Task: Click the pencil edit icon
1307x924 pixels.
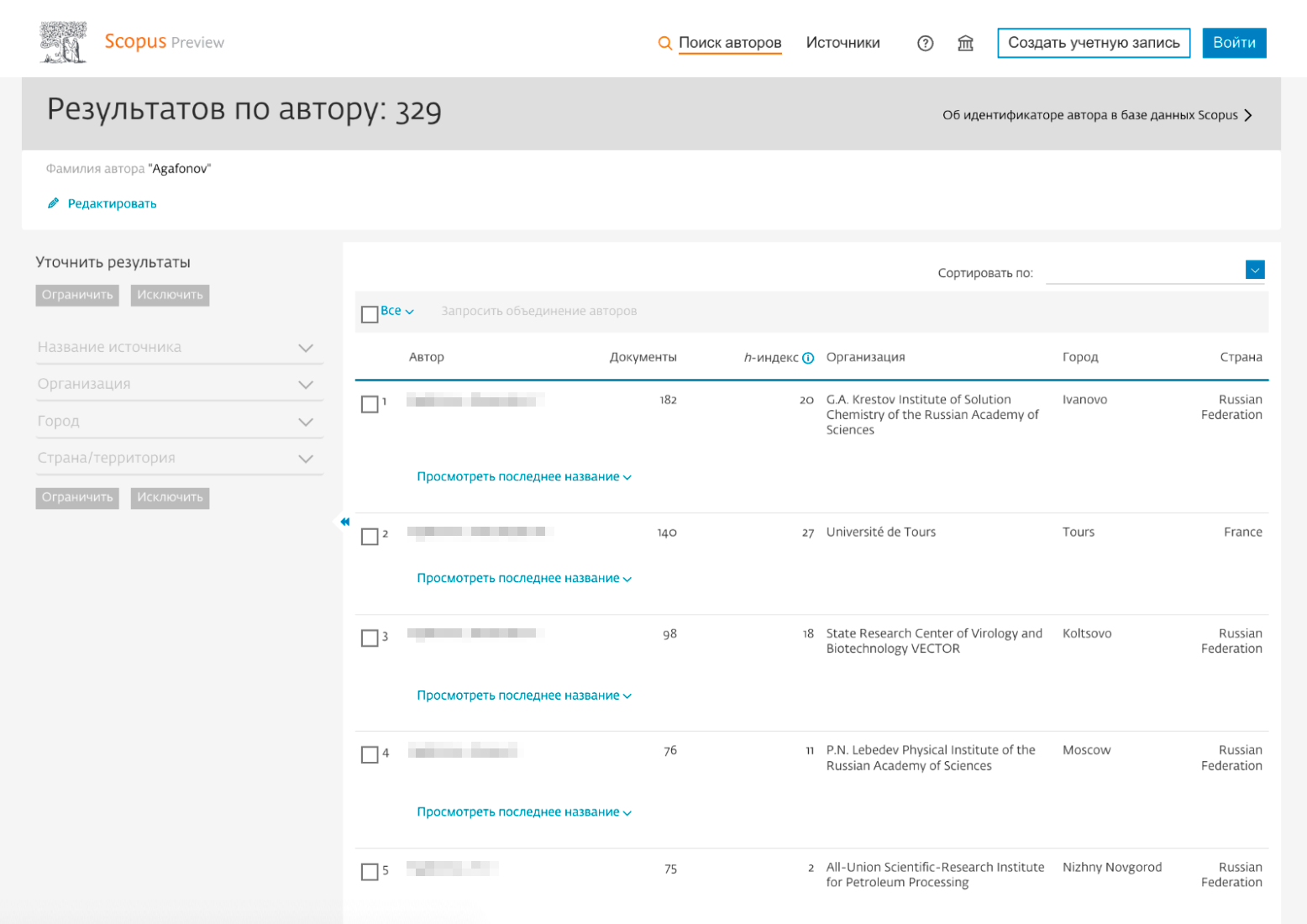Action: [53, 203]
